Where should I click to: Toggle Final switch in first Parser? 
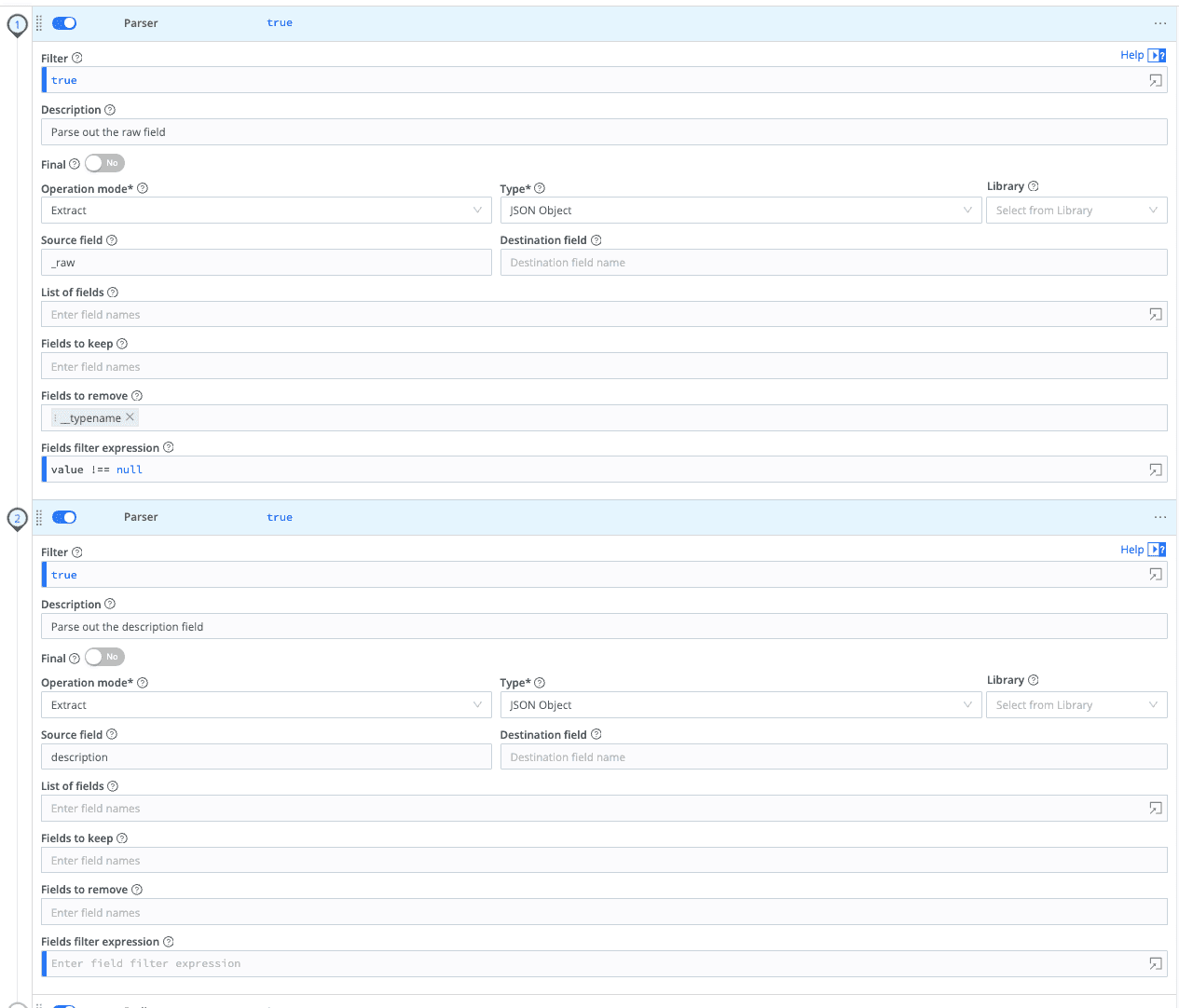pyautogui.click(x=104, y=164)
